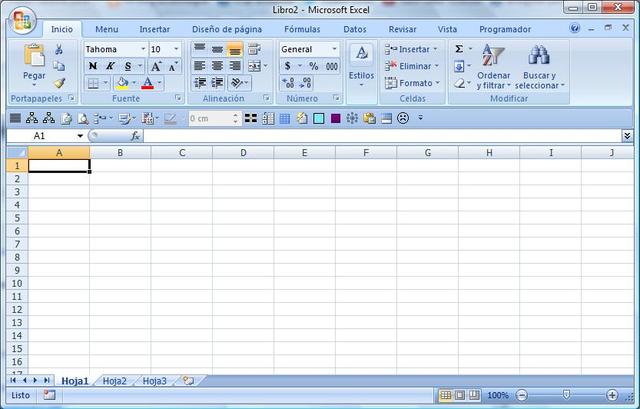Decrease decimal places
This screenshot has height=409, width=640.
[x=305, y=83]
